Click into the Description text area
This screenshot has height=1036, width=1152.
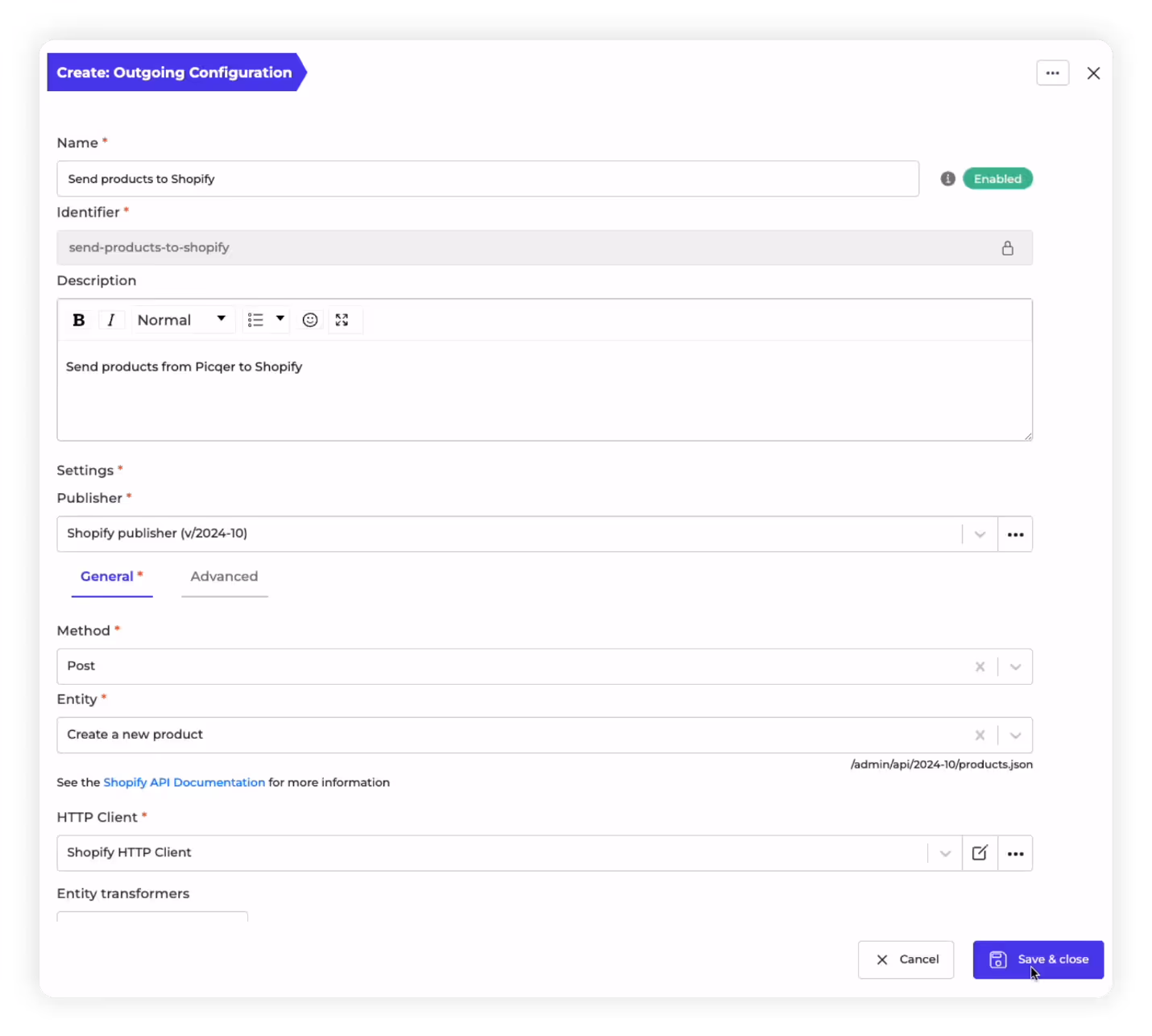point(545,390)
